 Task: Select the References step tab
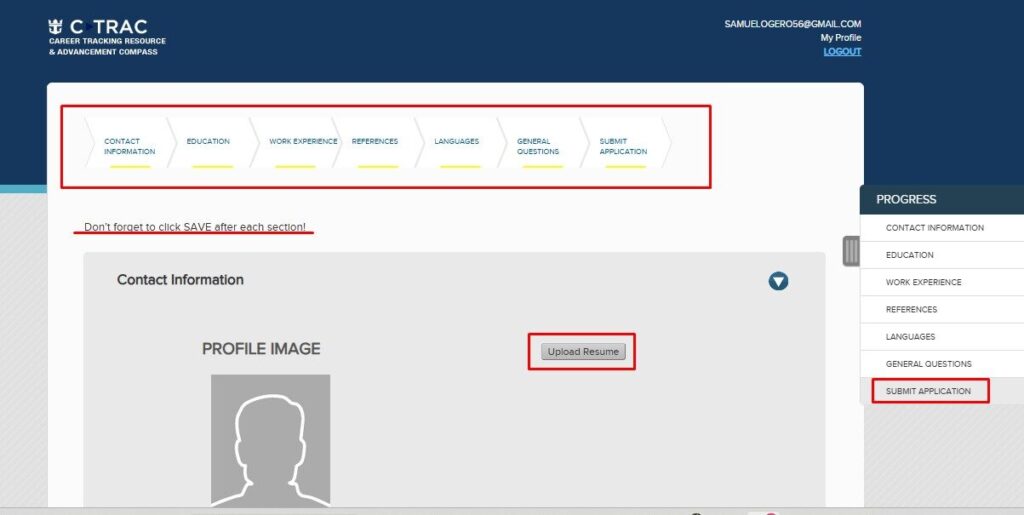click(x=374, y=142)
